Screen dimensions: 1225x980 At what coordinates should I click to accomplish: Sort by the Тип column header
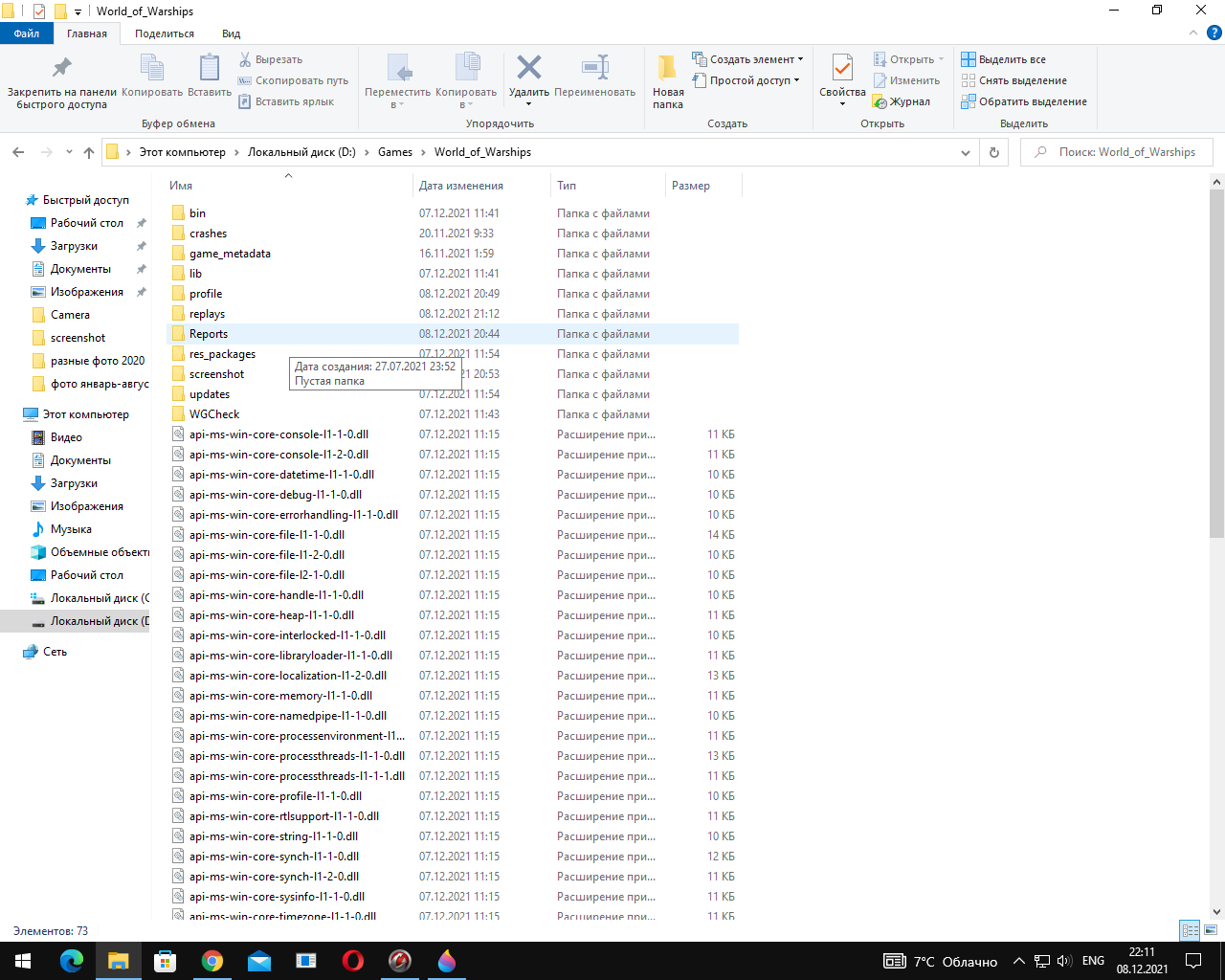[608, 186]
